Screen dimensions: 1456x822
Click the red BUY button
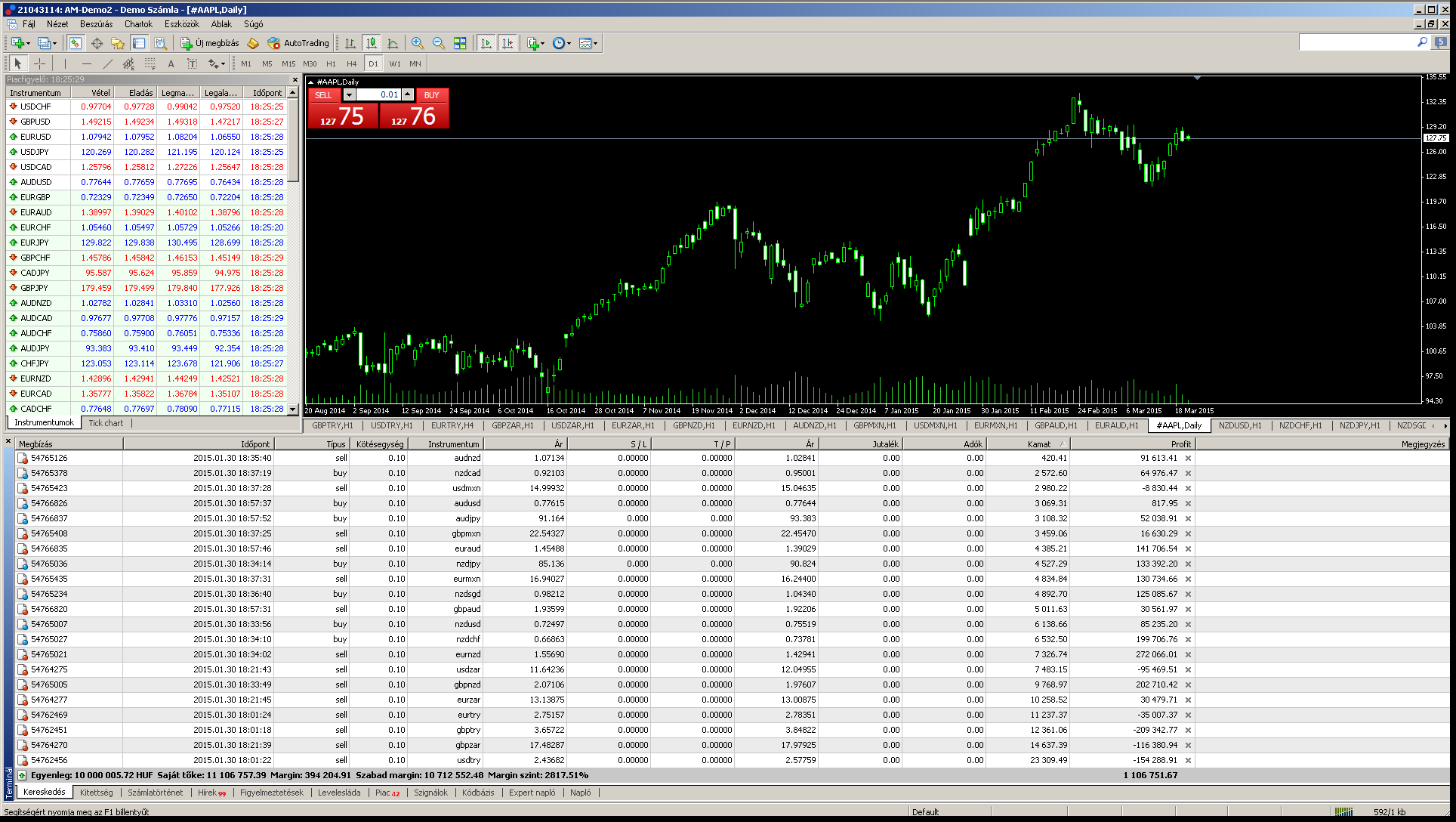coord(432,95)
